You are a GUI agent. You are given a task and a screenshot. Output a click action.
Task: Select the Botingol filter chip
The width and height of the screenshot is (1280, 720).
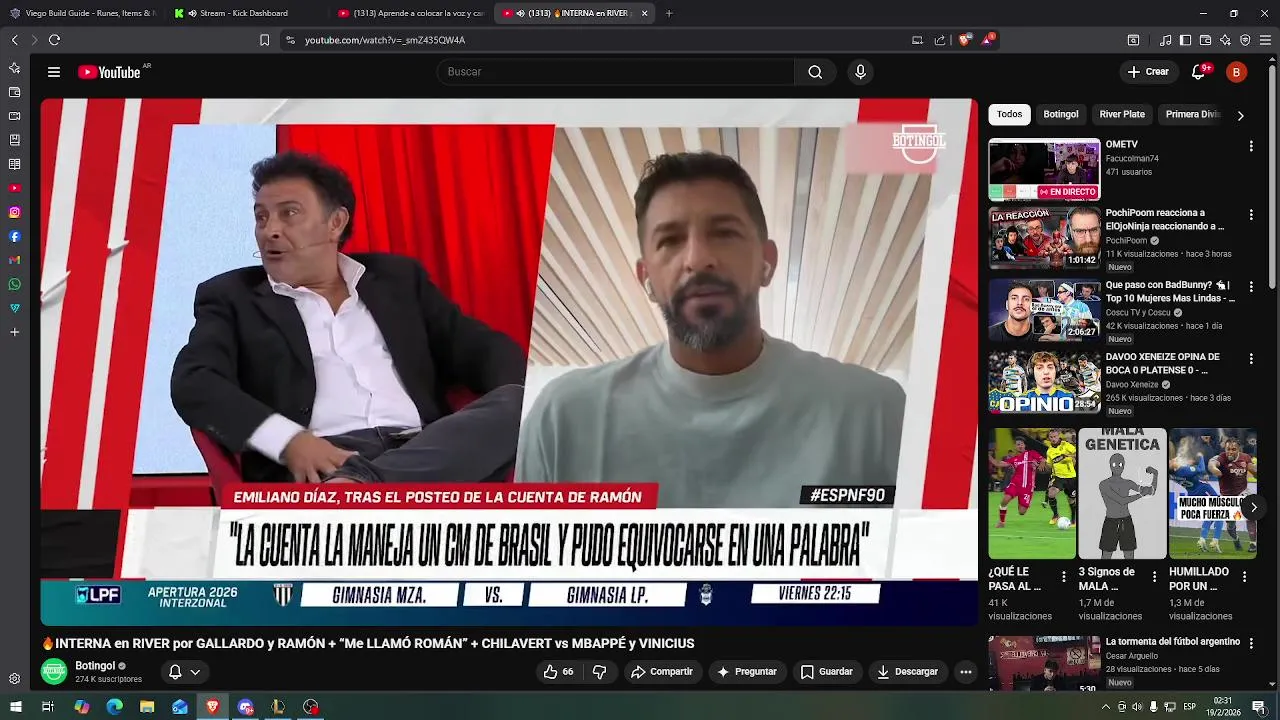click(x=1061, y=114)
